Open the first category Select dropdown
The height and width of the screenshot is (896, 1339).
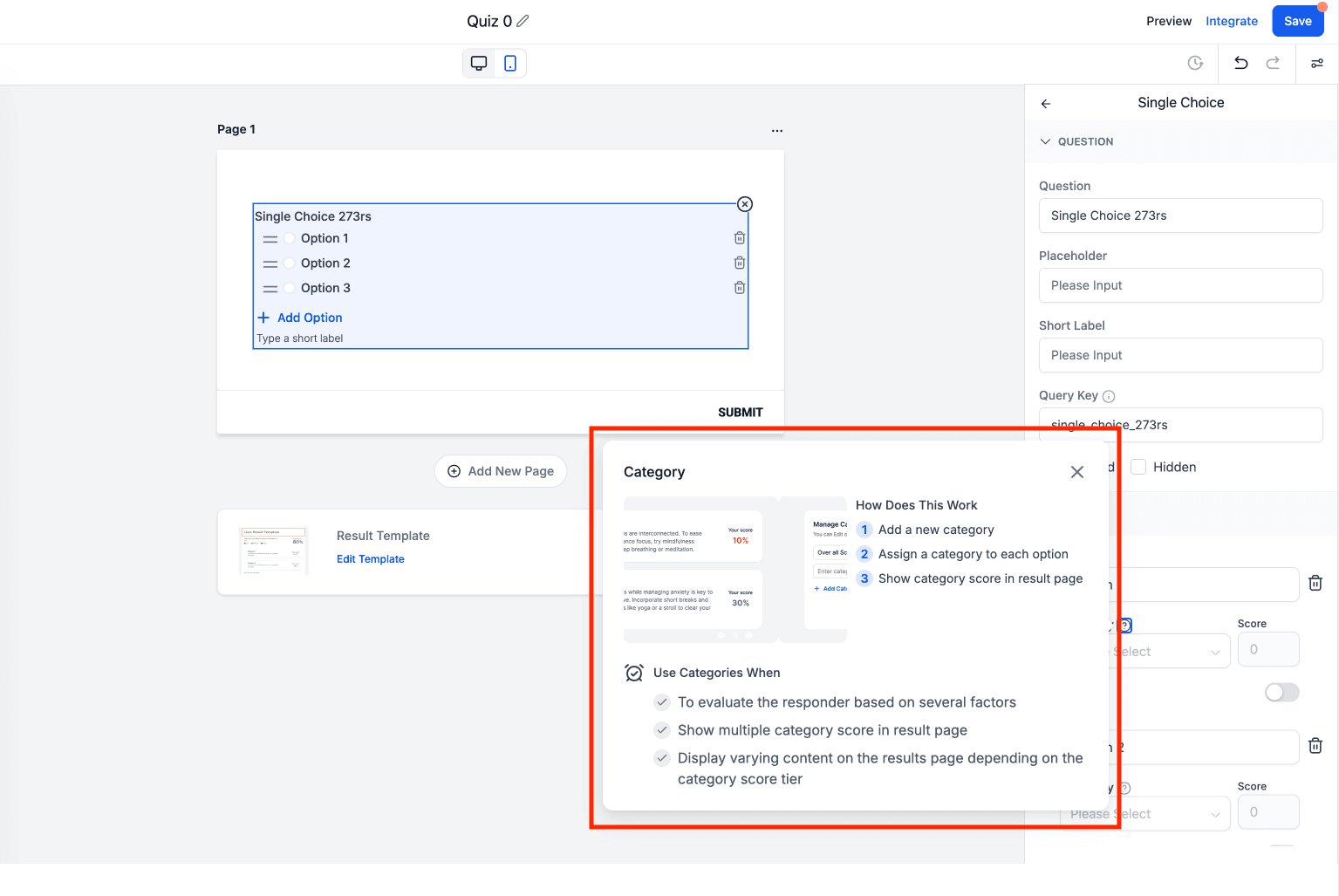pos(1169,652)
